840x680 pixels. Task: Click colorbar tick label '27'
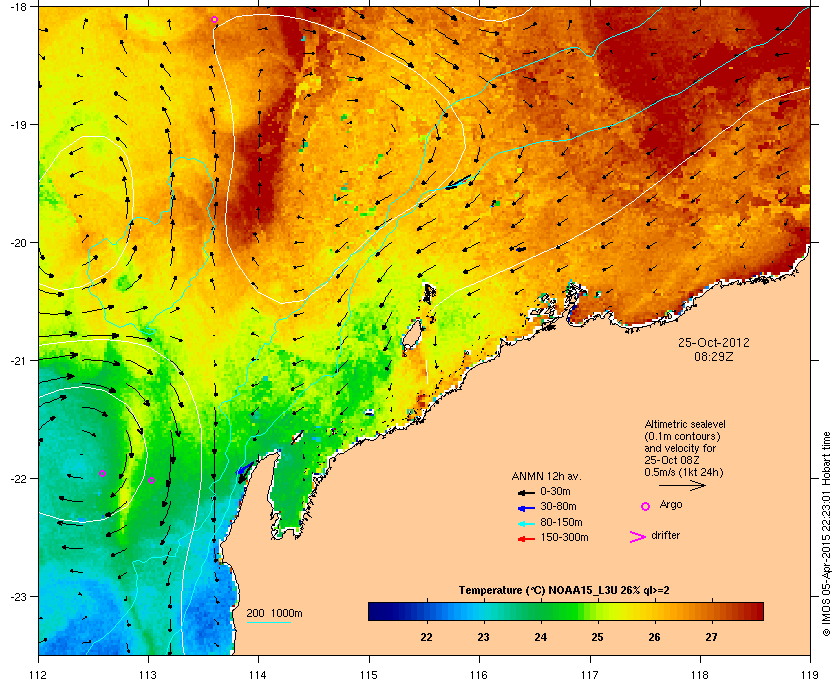coord(711,637)
